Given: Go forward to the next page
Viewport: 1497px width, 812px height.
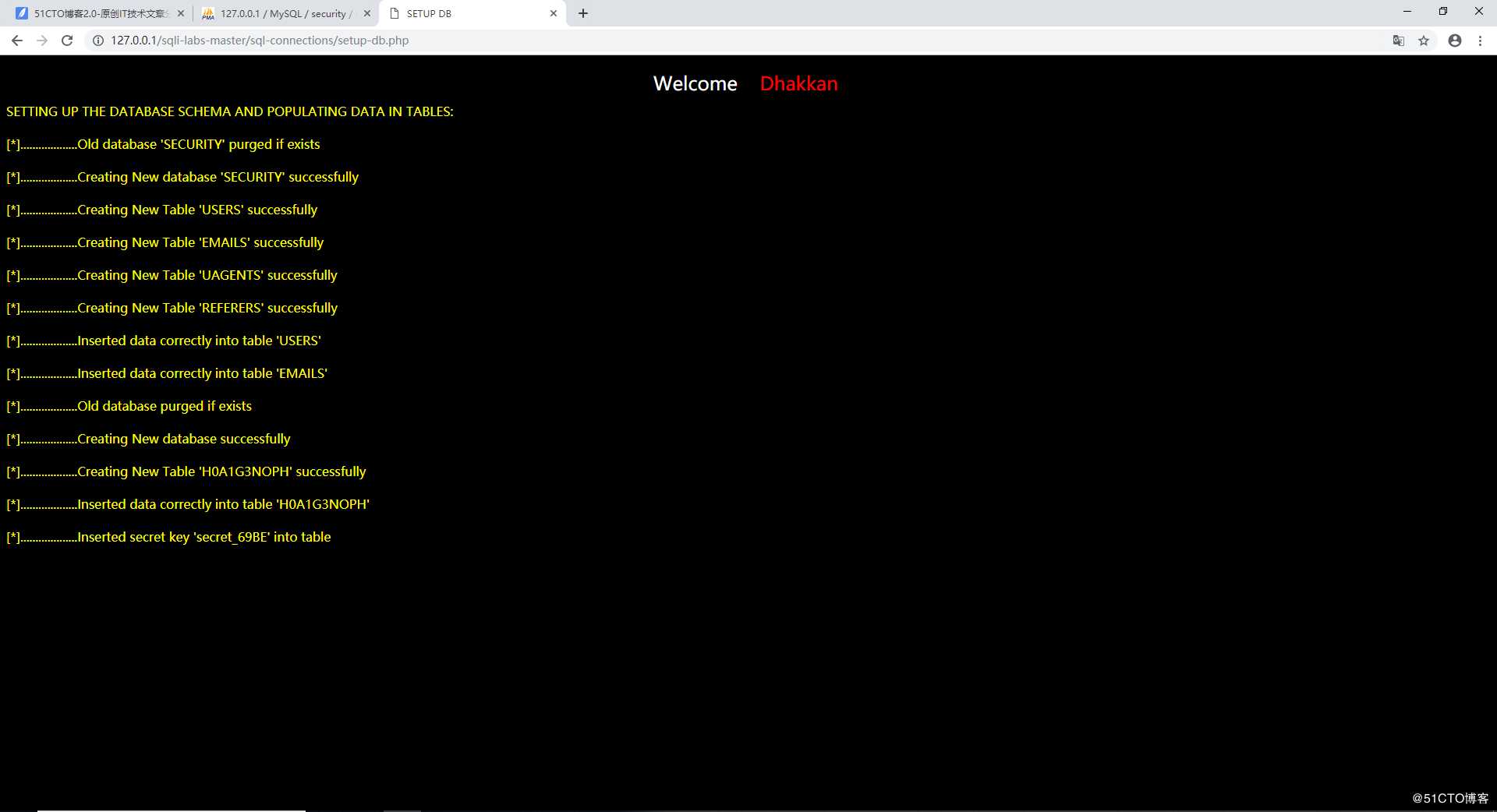Looking at the screenshot, I should (42, 41).
